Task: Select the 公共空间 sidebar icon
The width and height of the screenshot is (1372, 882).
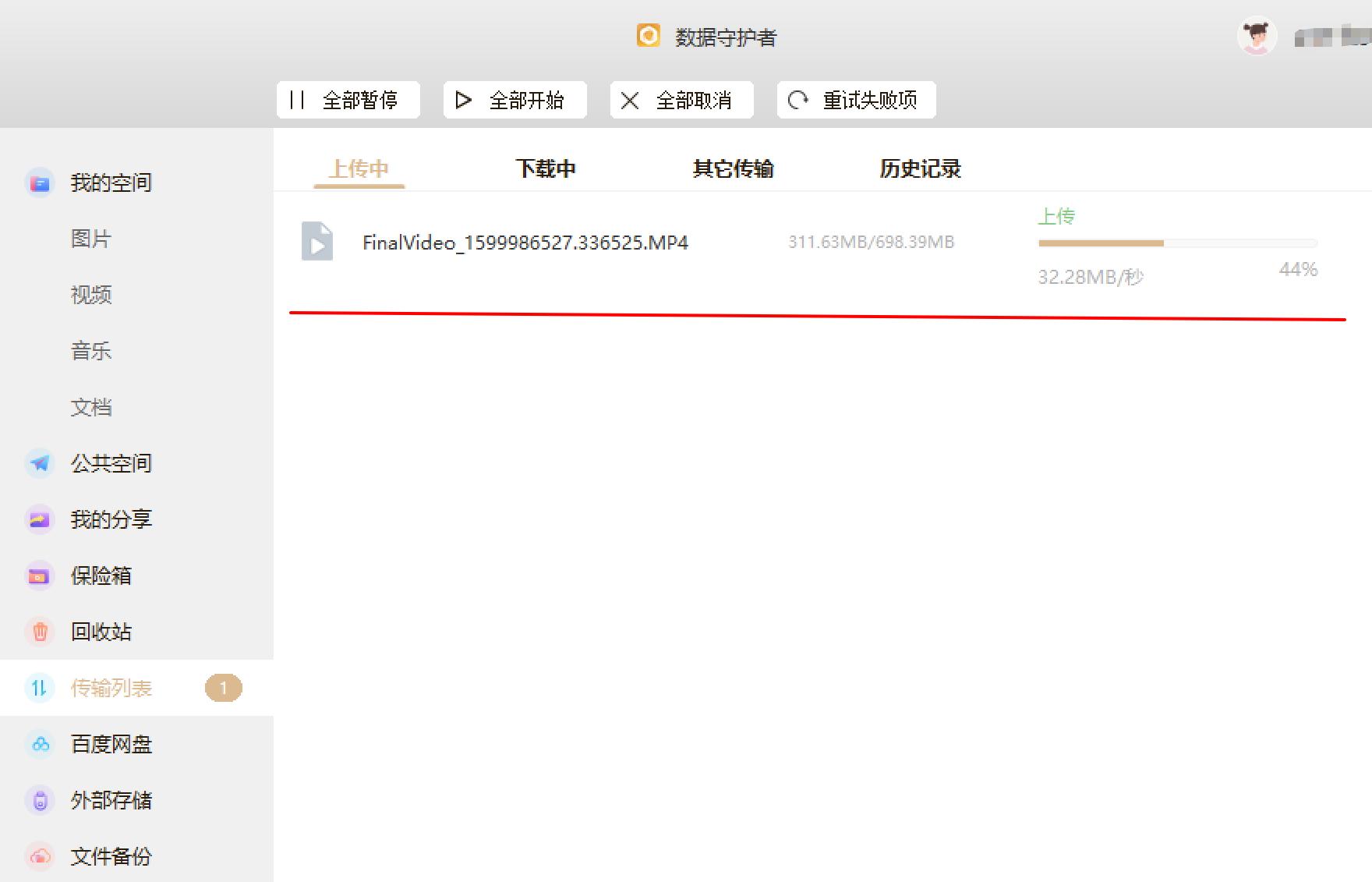Action: click(39, 463)
